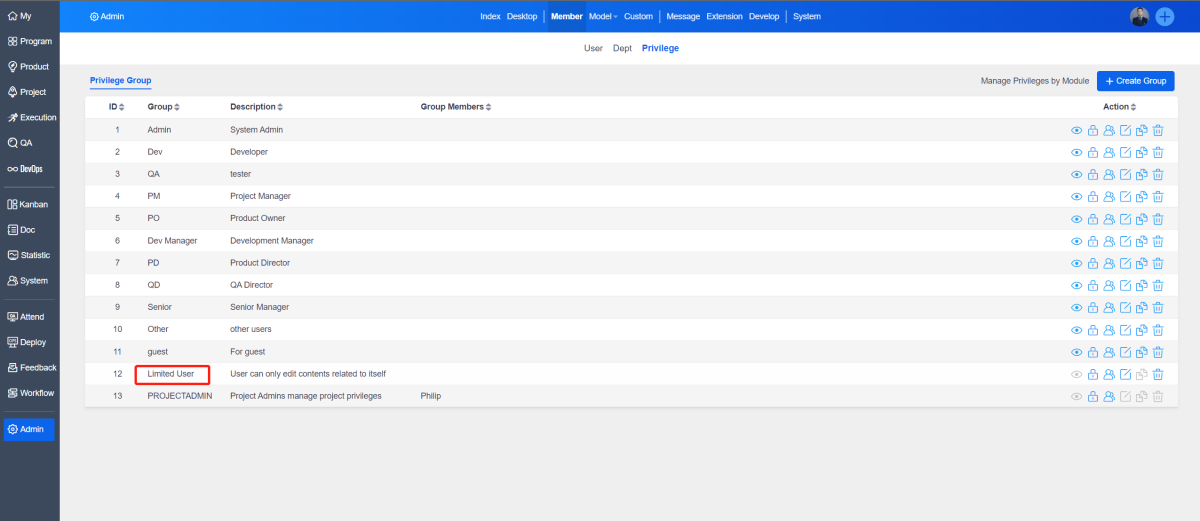1200x521 pixels.
Task: Sort table by the ID column
Action: click(117, 107)
